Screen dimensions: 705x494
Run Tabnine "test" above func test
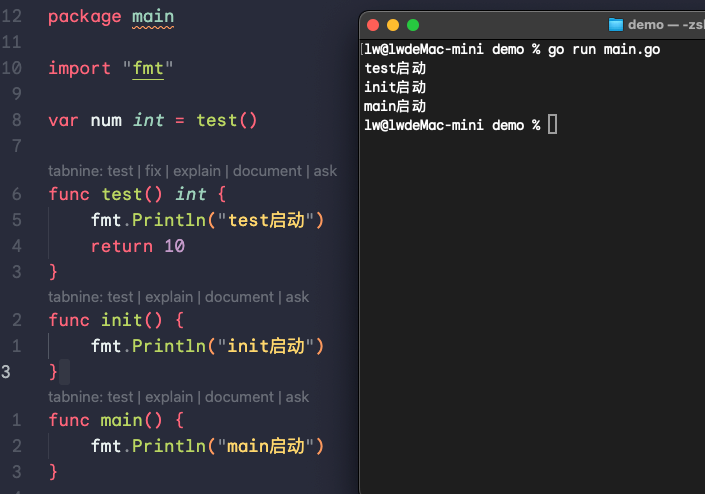120,171
